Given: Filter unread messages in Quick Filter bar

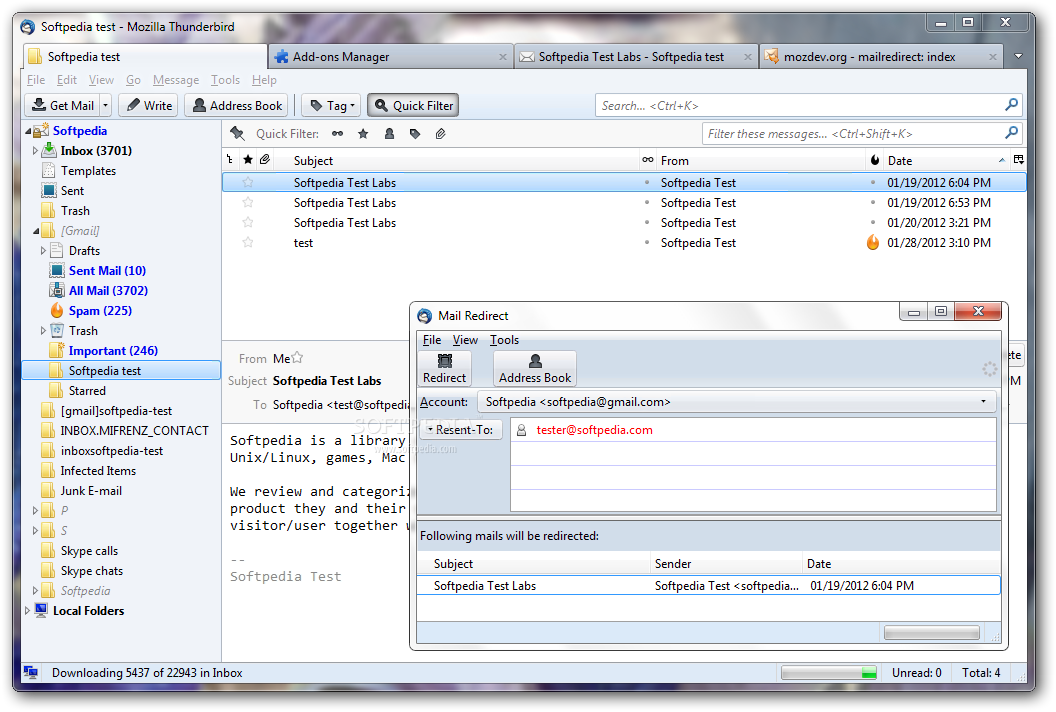Looking at the screenshot, I should pyautogui.click(x=337, y=134).
